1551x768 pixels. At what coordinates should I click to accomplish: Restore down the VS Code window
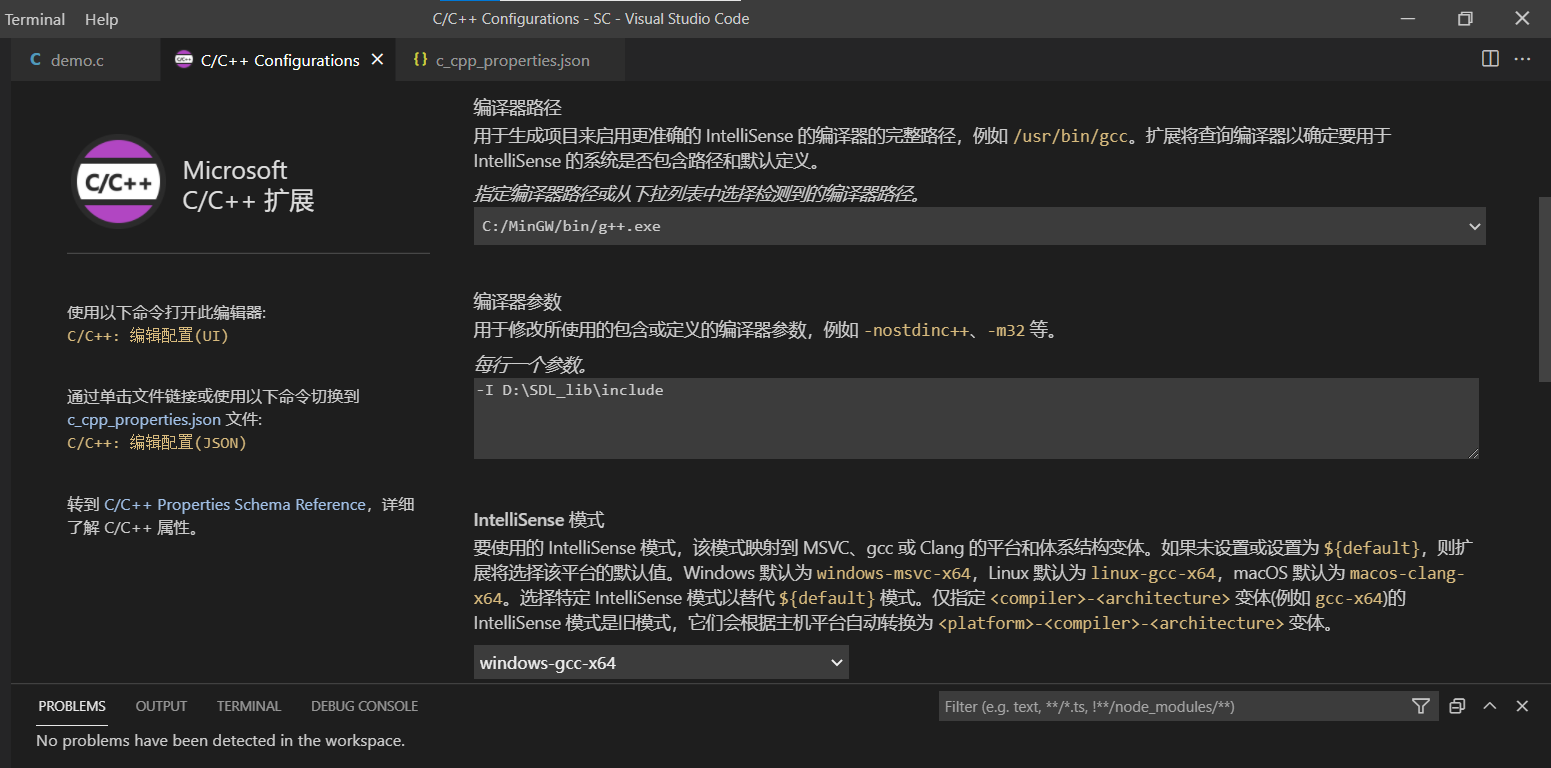pyautogui.click(x=1466, y=19)
